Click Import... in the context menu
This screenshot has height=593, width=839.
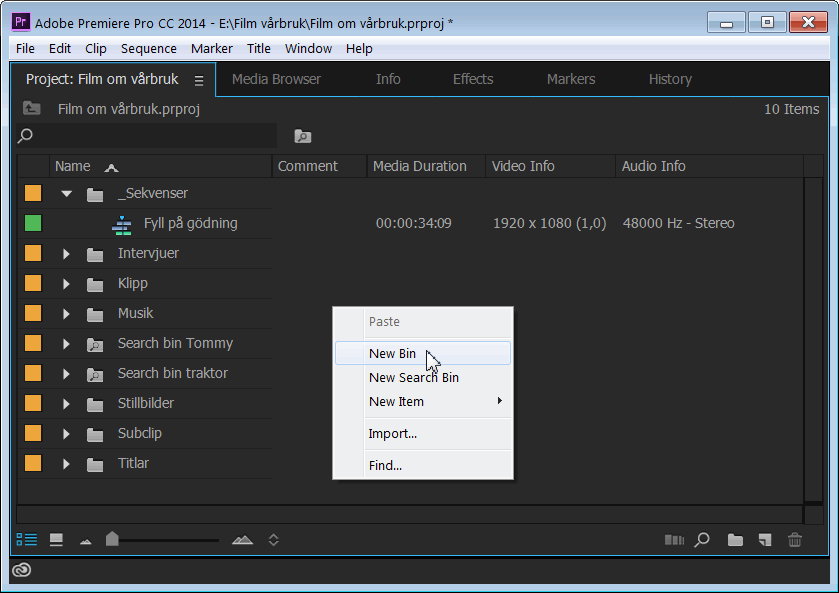click(392, 434)
